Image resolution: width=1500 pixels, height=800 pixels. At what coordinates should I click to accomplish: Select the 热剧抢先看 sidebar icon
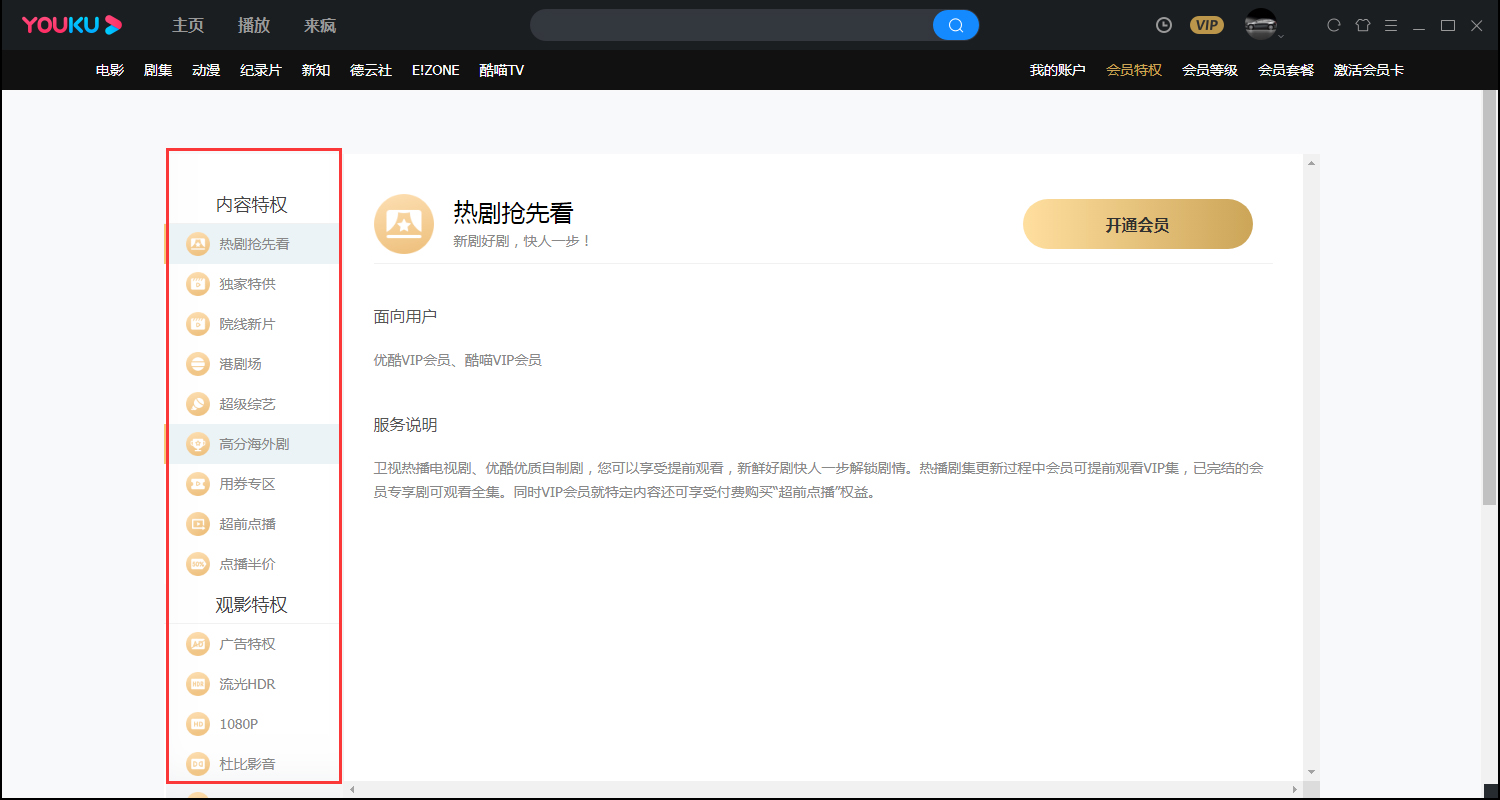197,243
